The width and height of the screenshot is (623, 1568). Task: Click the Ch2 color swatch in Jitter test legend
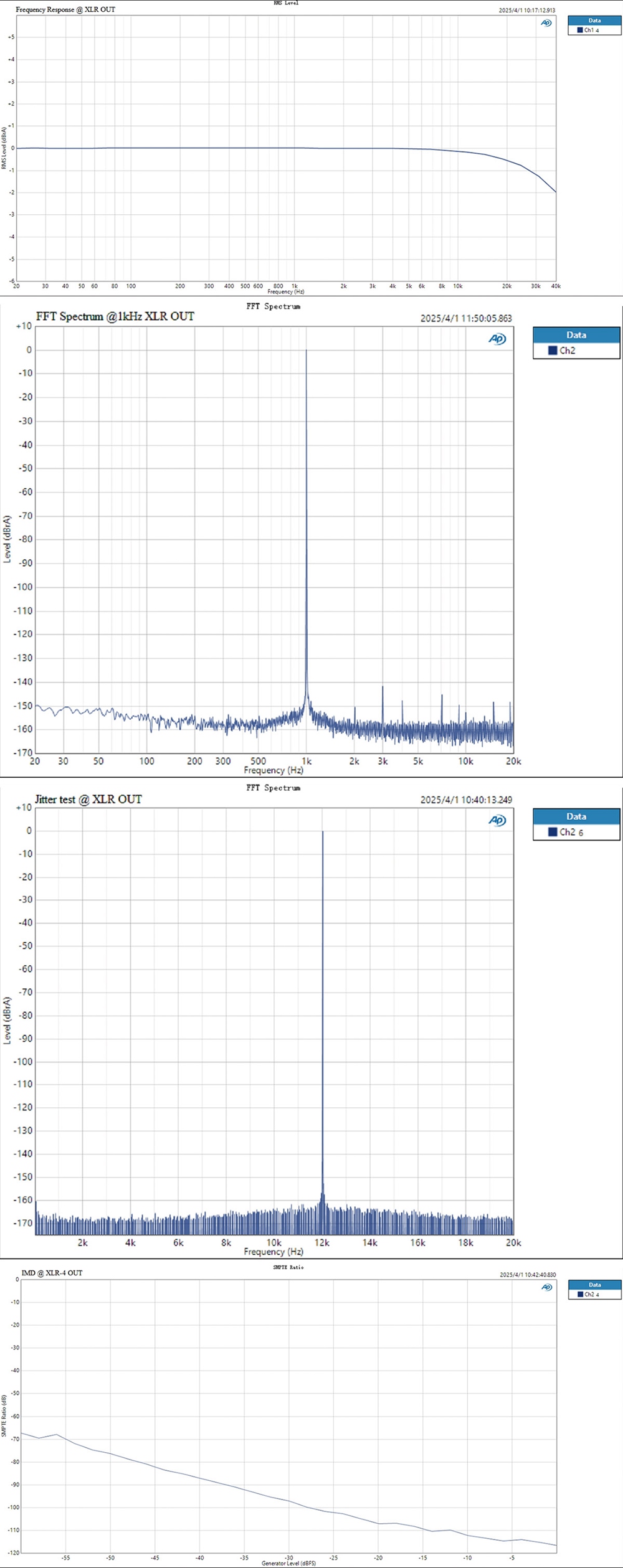(x=552, y=832)
